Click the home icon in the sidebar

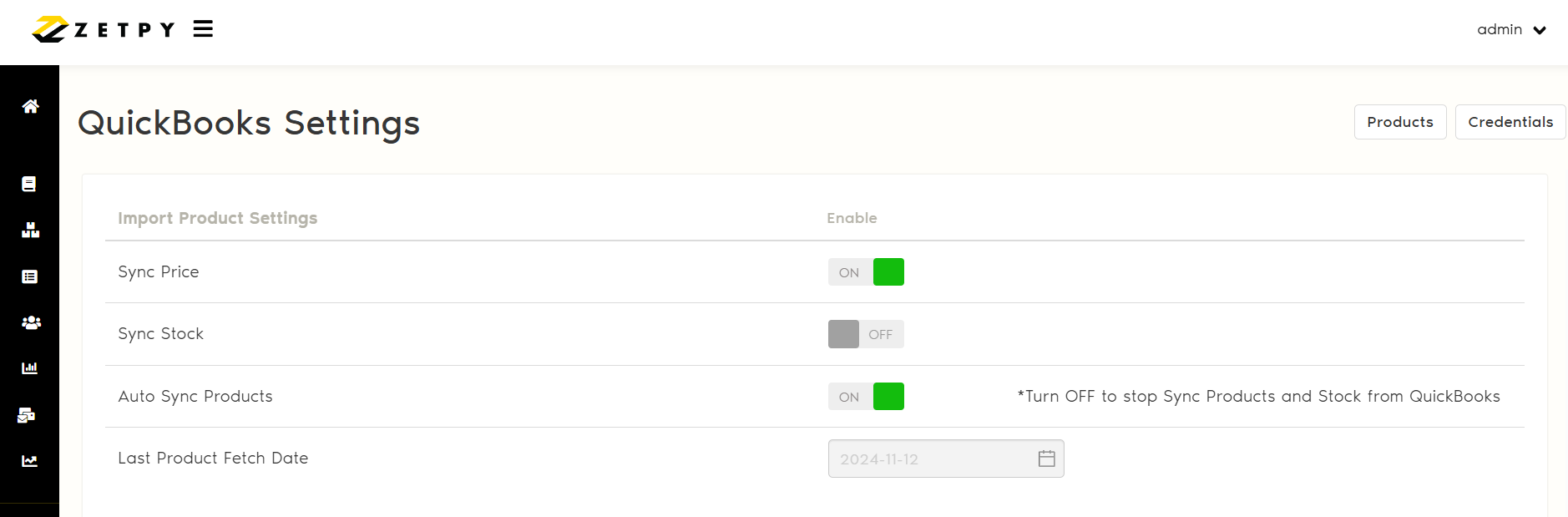pyautogui.click(x=30, y=106)
